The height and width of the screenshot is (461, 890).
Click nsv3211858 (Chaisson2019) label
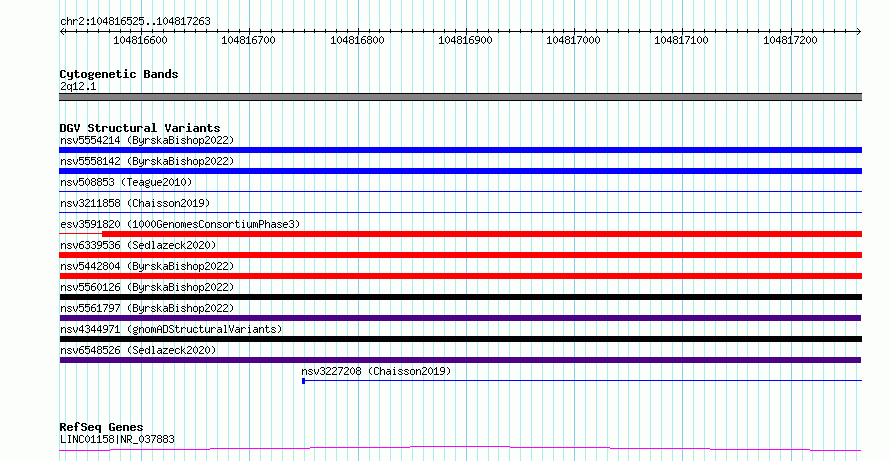point(135,203)
